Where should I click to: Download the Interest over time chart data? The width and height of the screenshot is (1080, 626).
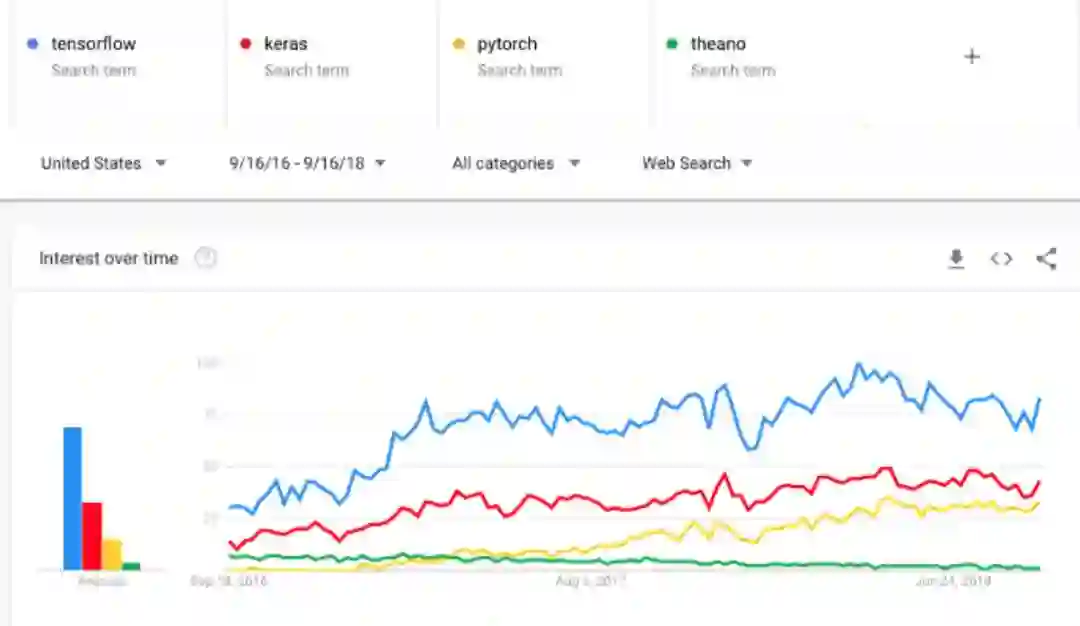point(956,259)
